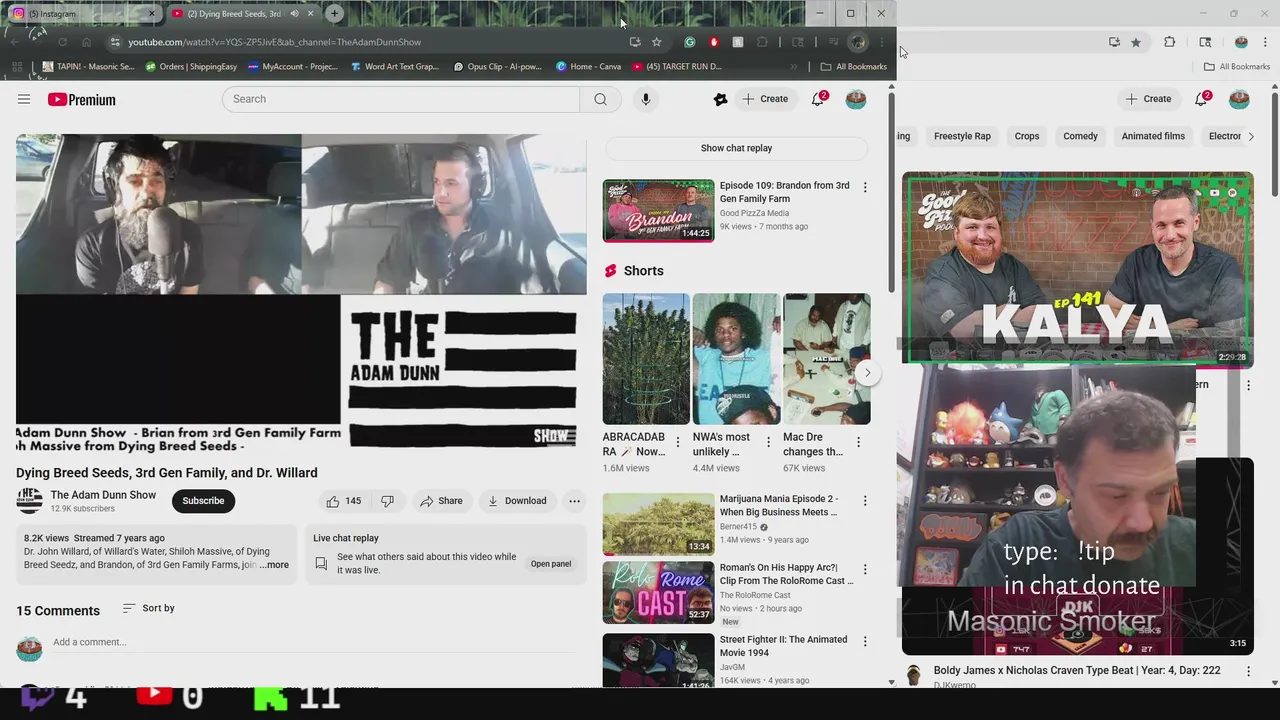Open the live chat replay panel

[551, 564]
